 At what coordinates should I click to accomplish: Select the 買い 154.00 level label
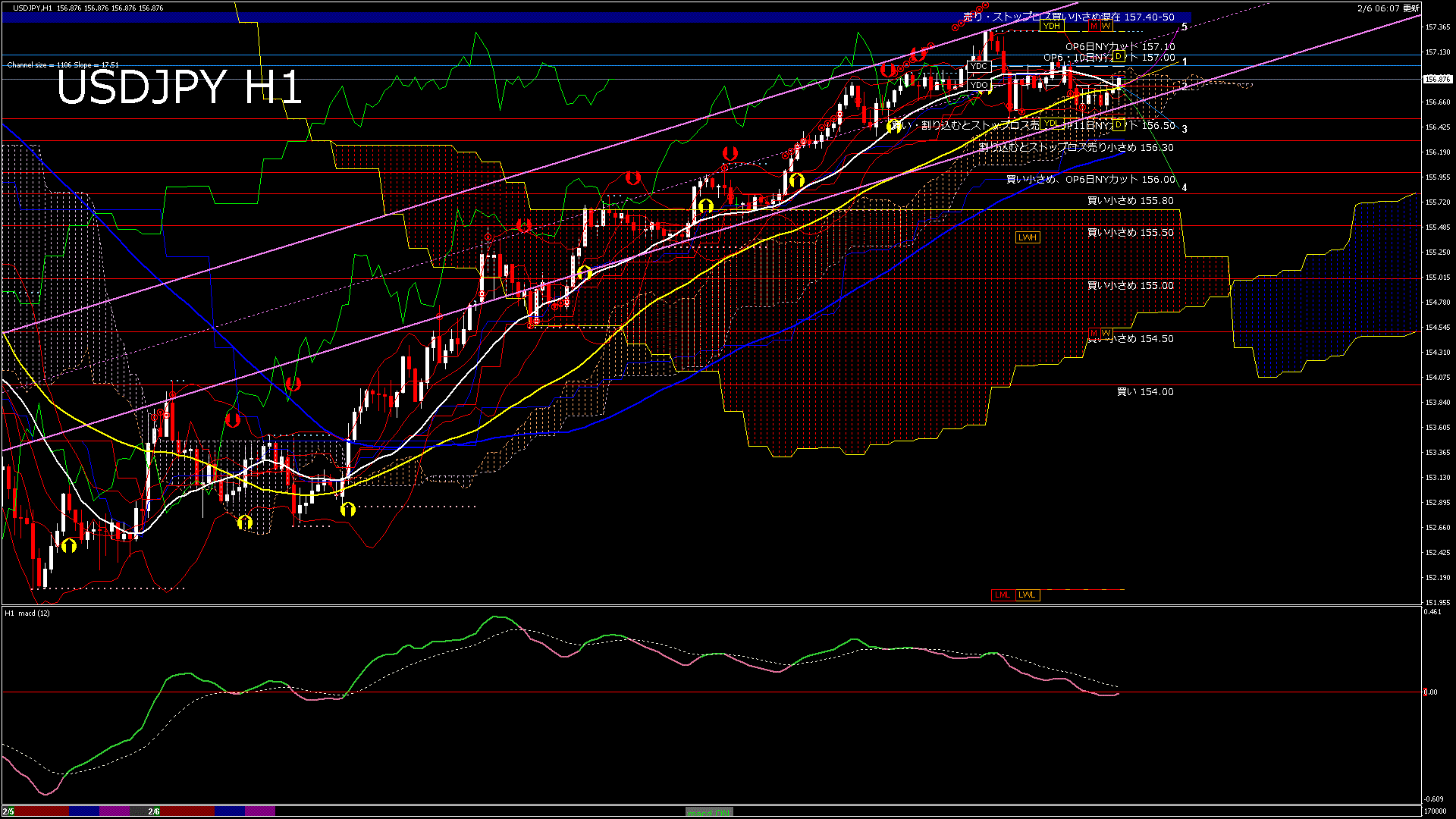pos(1144,392)
